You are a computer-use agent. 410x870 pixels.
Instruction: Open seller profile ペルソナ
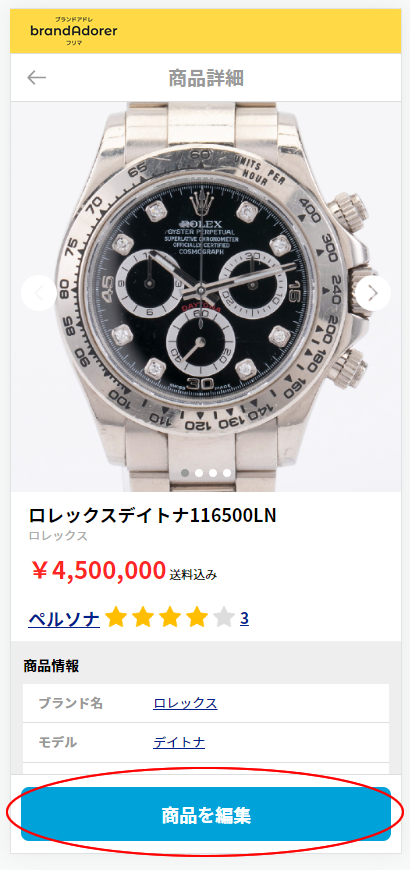[64, 618]
